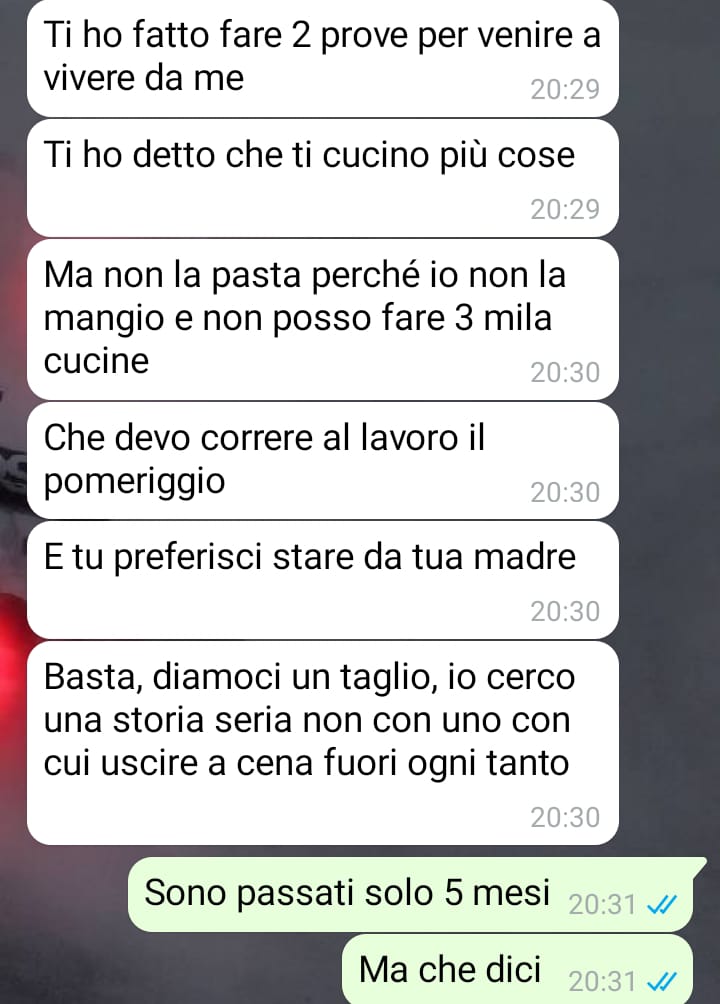
Task: Tap the 'Basta, diamoci un taglio' message bubble
Action: (323, 743)
